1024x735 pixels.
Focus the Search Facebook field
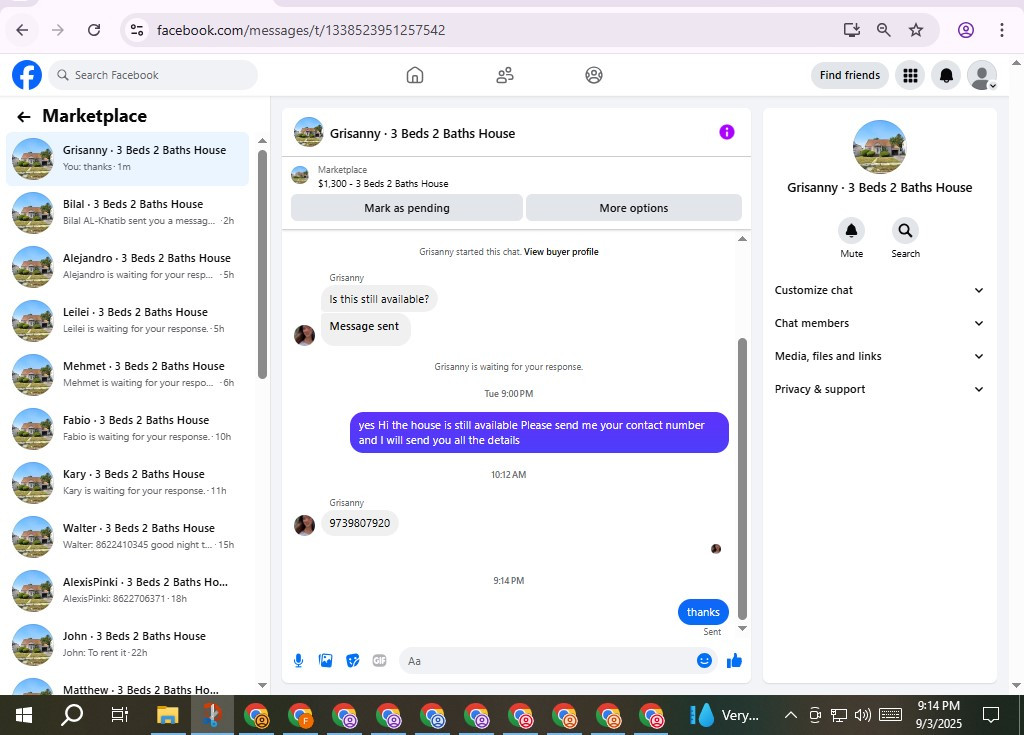pos(153,75)
